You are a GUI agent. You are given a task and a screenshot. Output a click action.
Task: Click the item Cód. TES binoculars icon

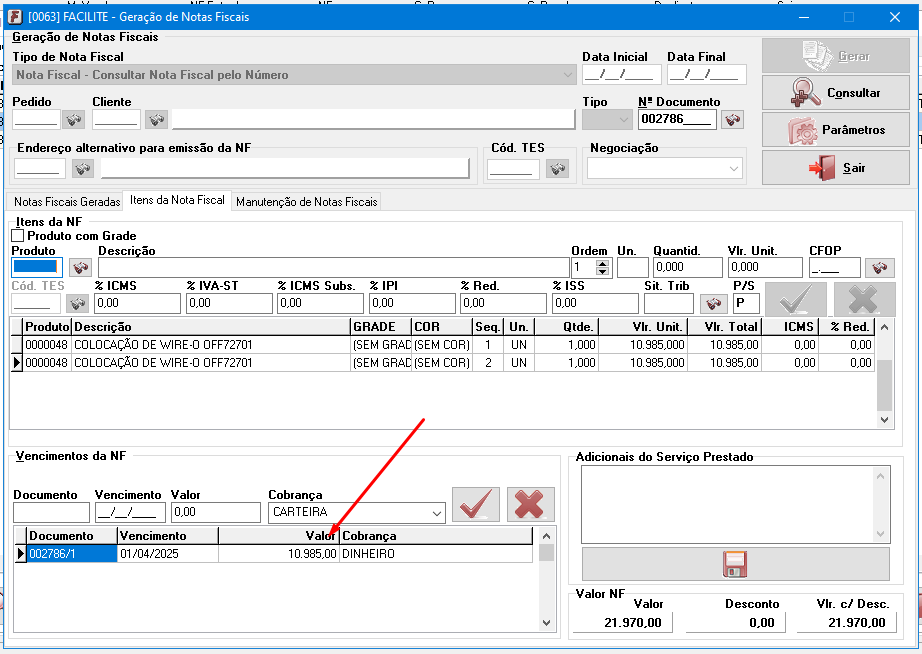coord(77,303)
